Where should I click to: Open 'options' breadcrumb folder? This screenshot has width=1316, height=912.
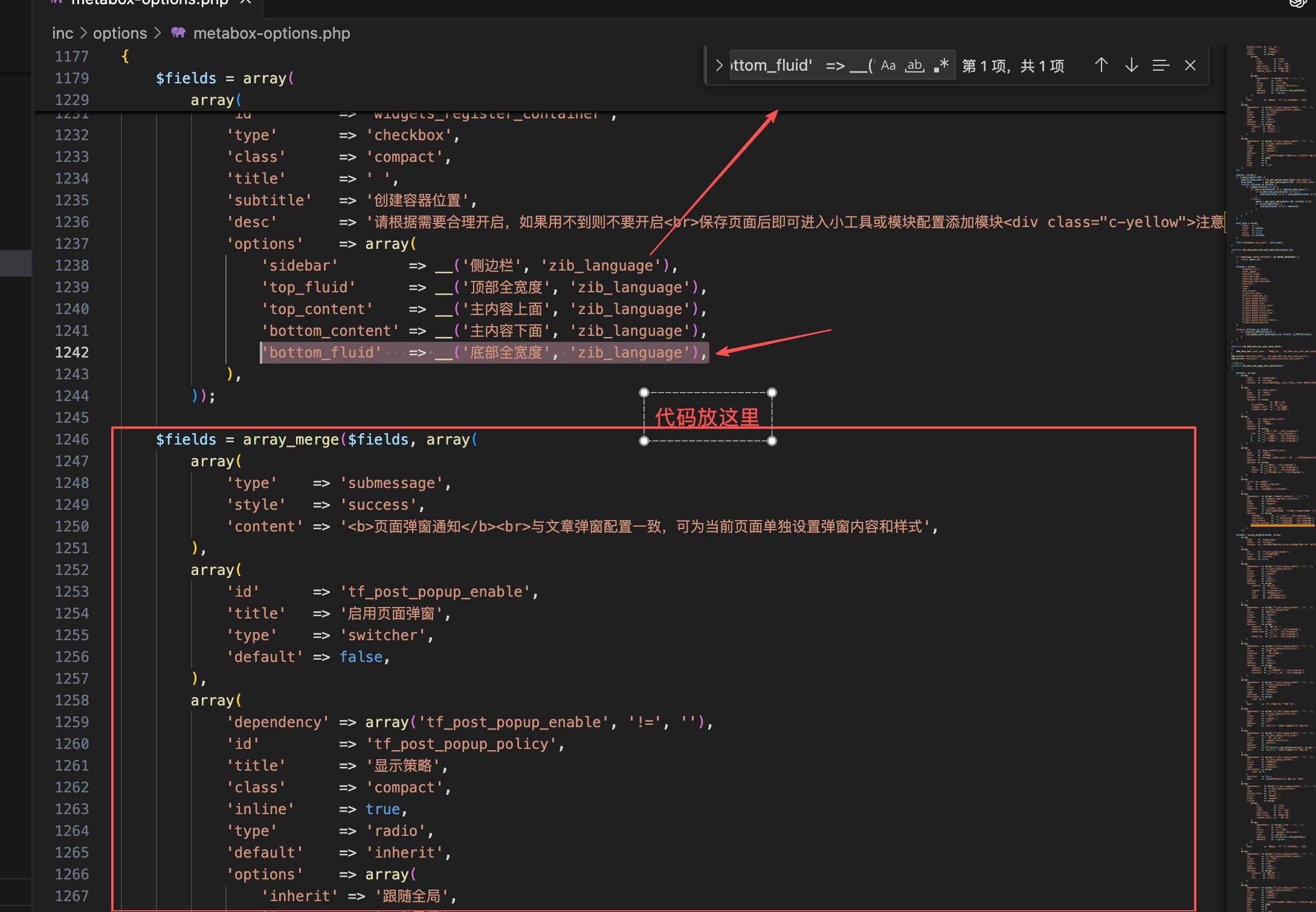click(120, 33)
